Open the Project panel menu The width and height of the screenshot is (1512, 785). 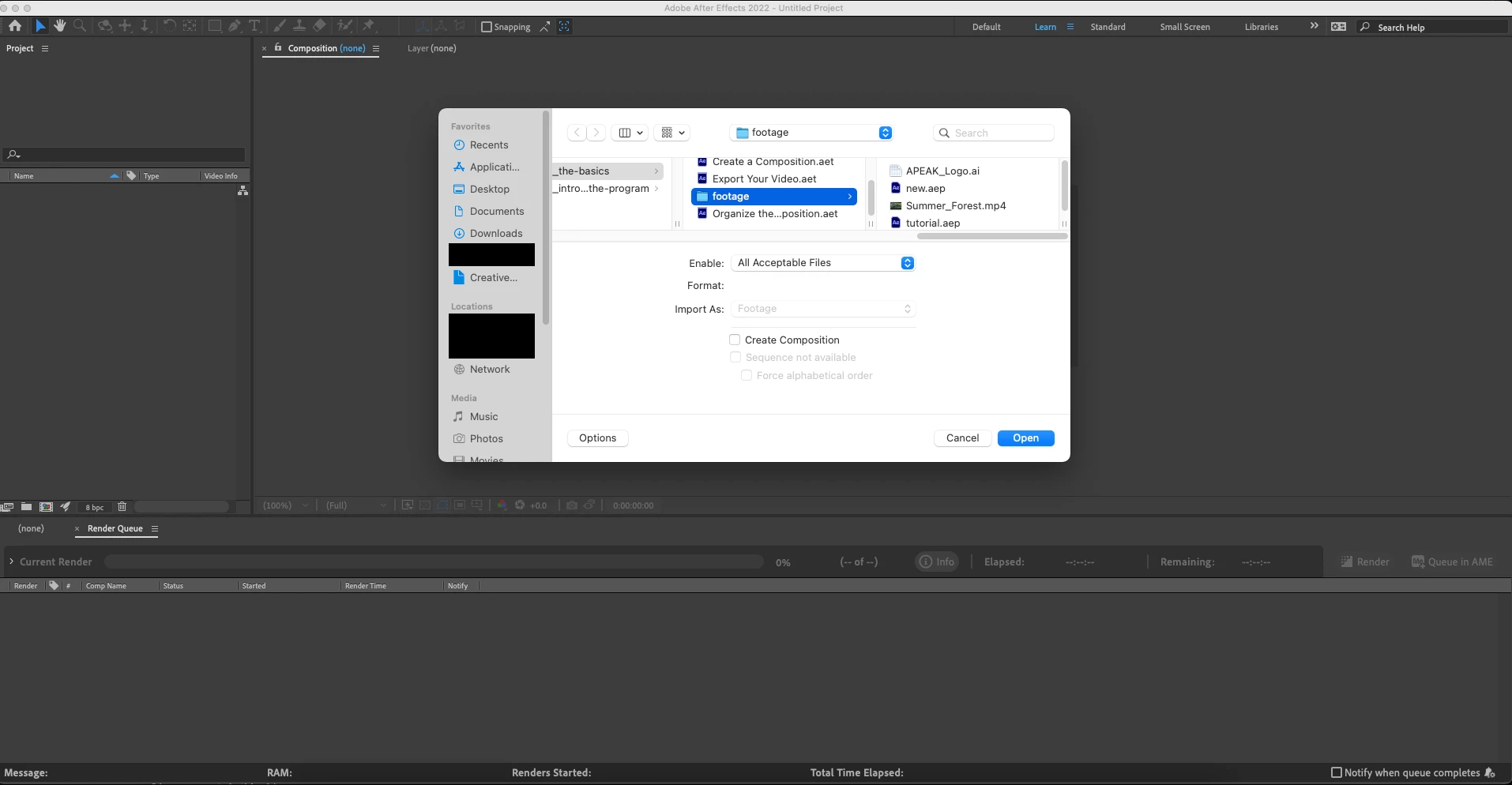click(45, 48)
